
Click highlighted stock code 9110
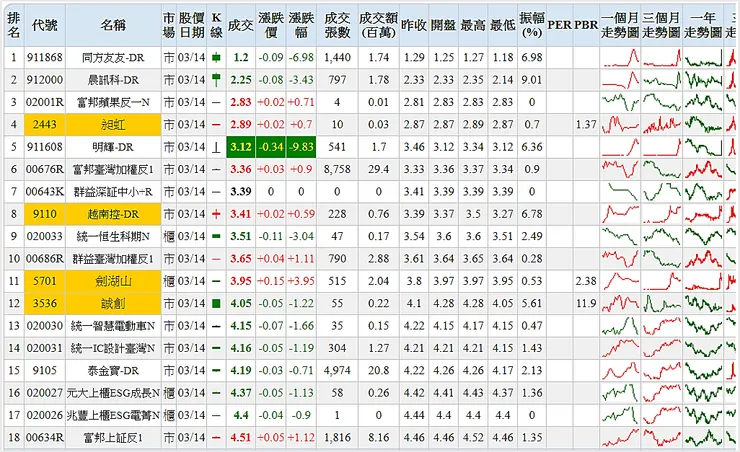pyautogui.click(x=44, y=214)
